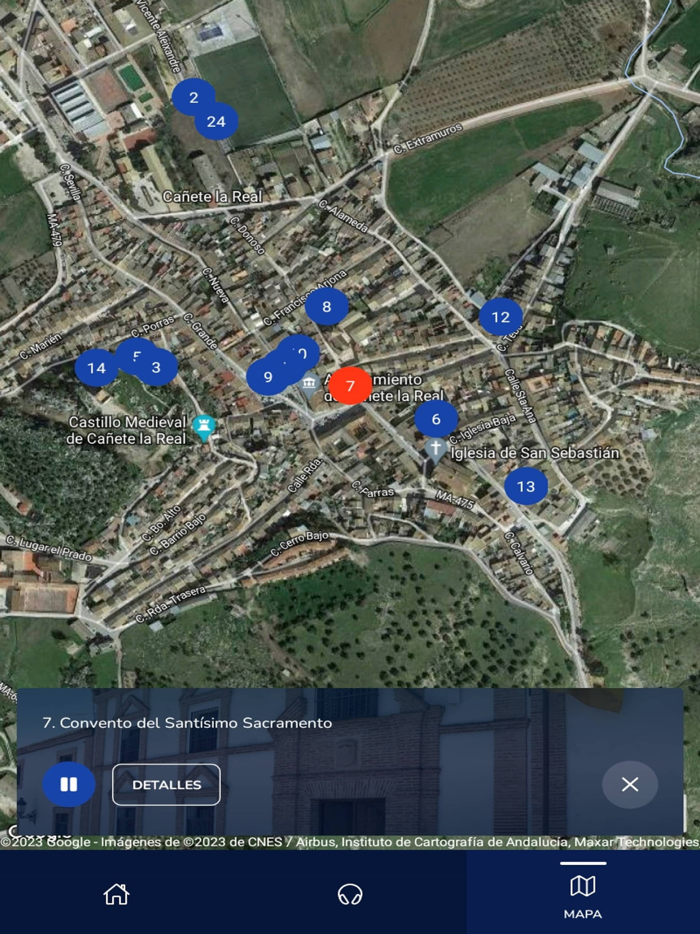
Task: Tap the C. Alameda street label
Action: click(x=343, y=216)
